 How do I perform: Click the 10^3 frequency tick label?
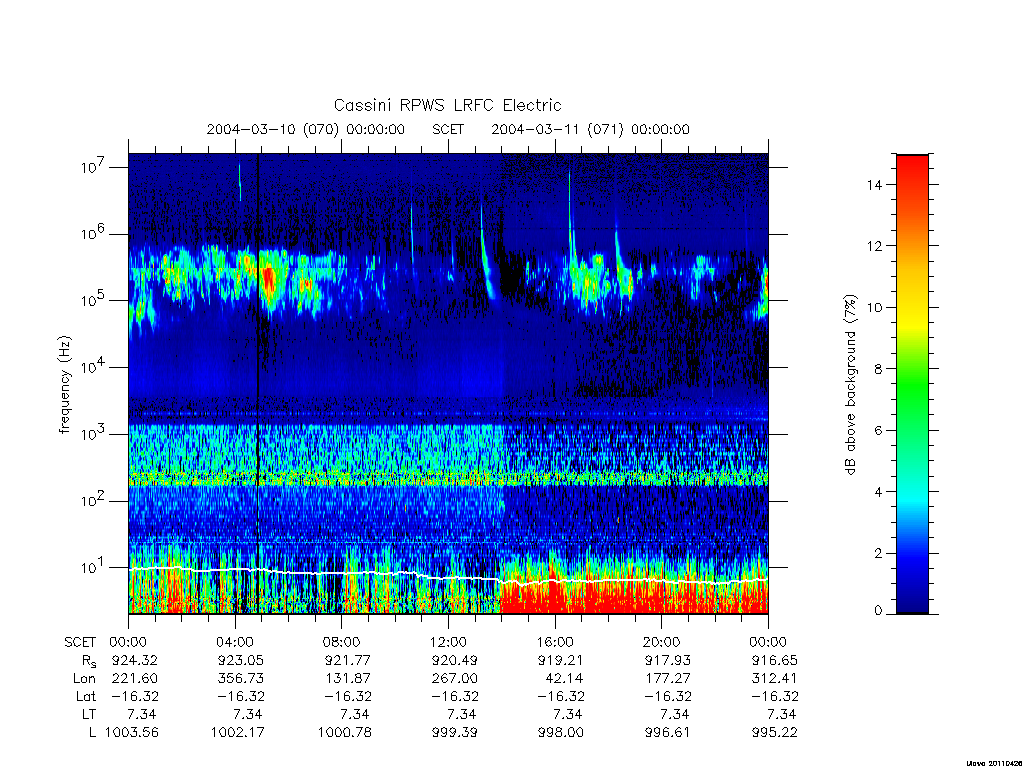click(x=94, y=434)
